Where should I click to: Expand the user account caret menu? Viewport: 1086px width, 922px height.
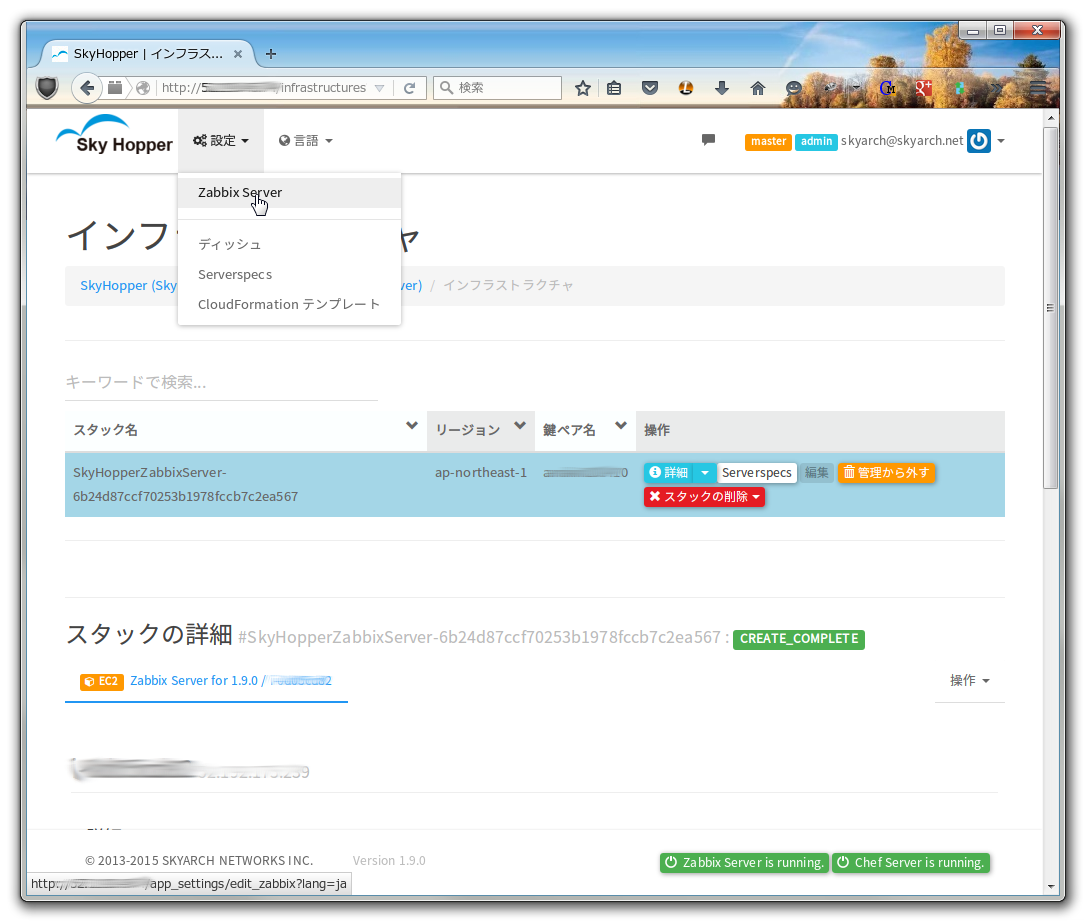click(1001, 141)
